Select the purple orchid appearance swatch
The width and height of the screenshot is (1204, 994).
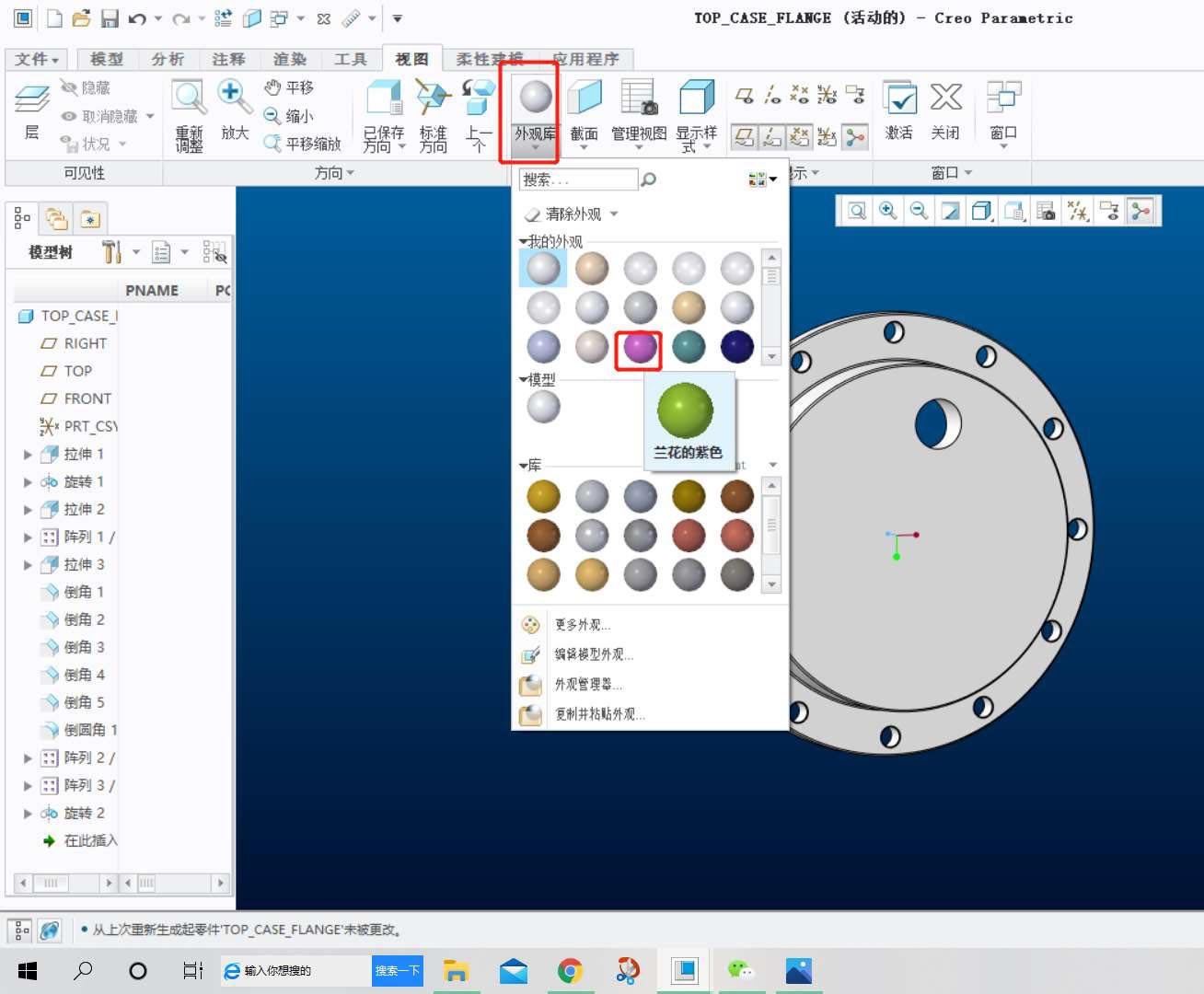click(x=640, y=348)
